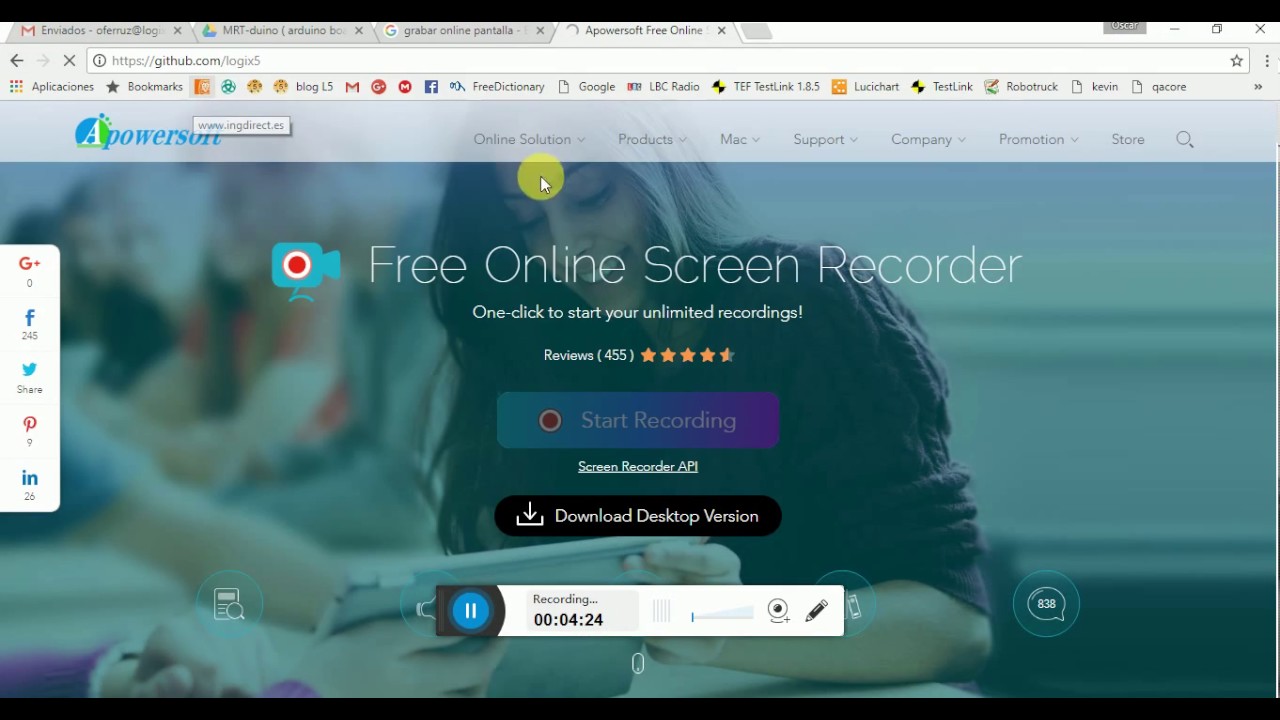This screenshot has height=720, width=1280.
Task: Expand the Company dropdown
Action: pyautogui.click(x=928, y=139)
